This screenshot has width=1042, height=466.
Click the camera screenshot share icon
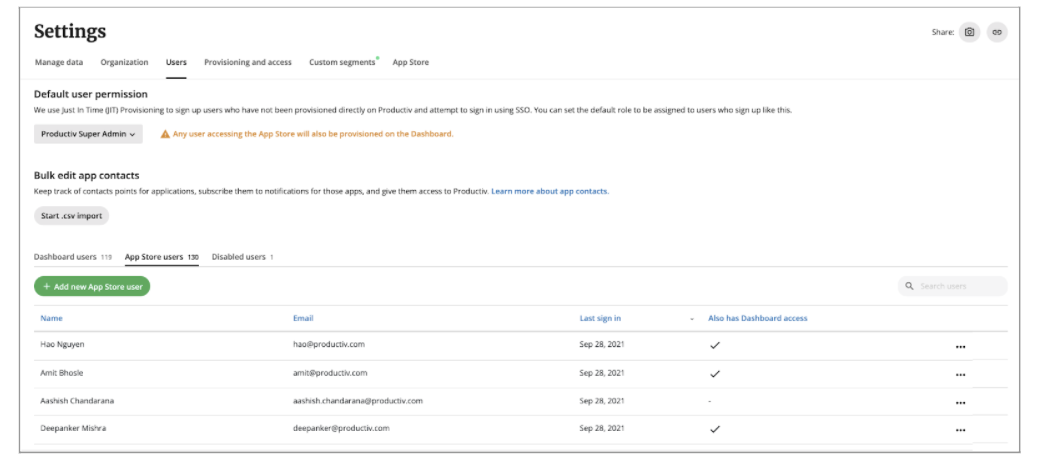click(969, 32)
